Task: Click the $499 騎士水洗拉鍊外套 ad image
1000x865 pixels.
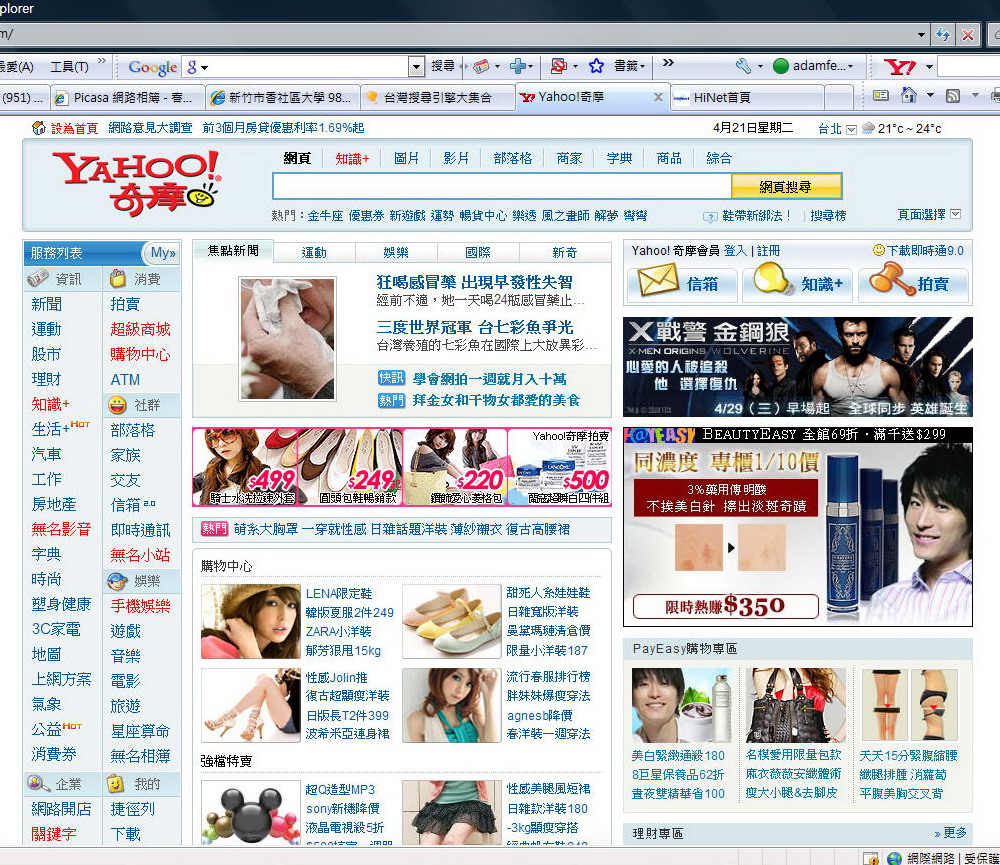Action: pos(245,466)
